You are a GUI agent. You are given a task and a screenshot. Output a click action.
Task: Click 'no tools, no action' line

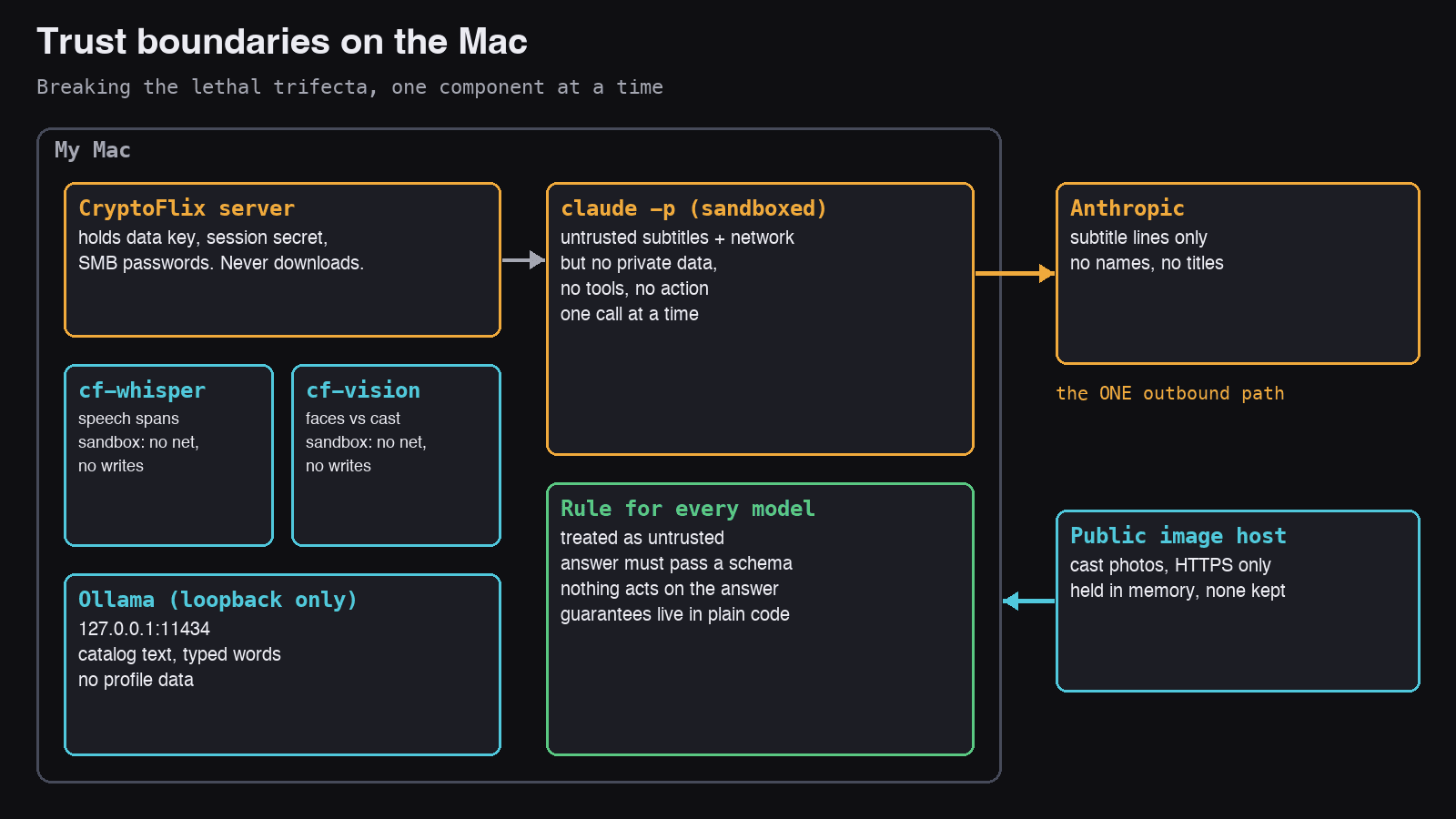[x=634, y=288]
